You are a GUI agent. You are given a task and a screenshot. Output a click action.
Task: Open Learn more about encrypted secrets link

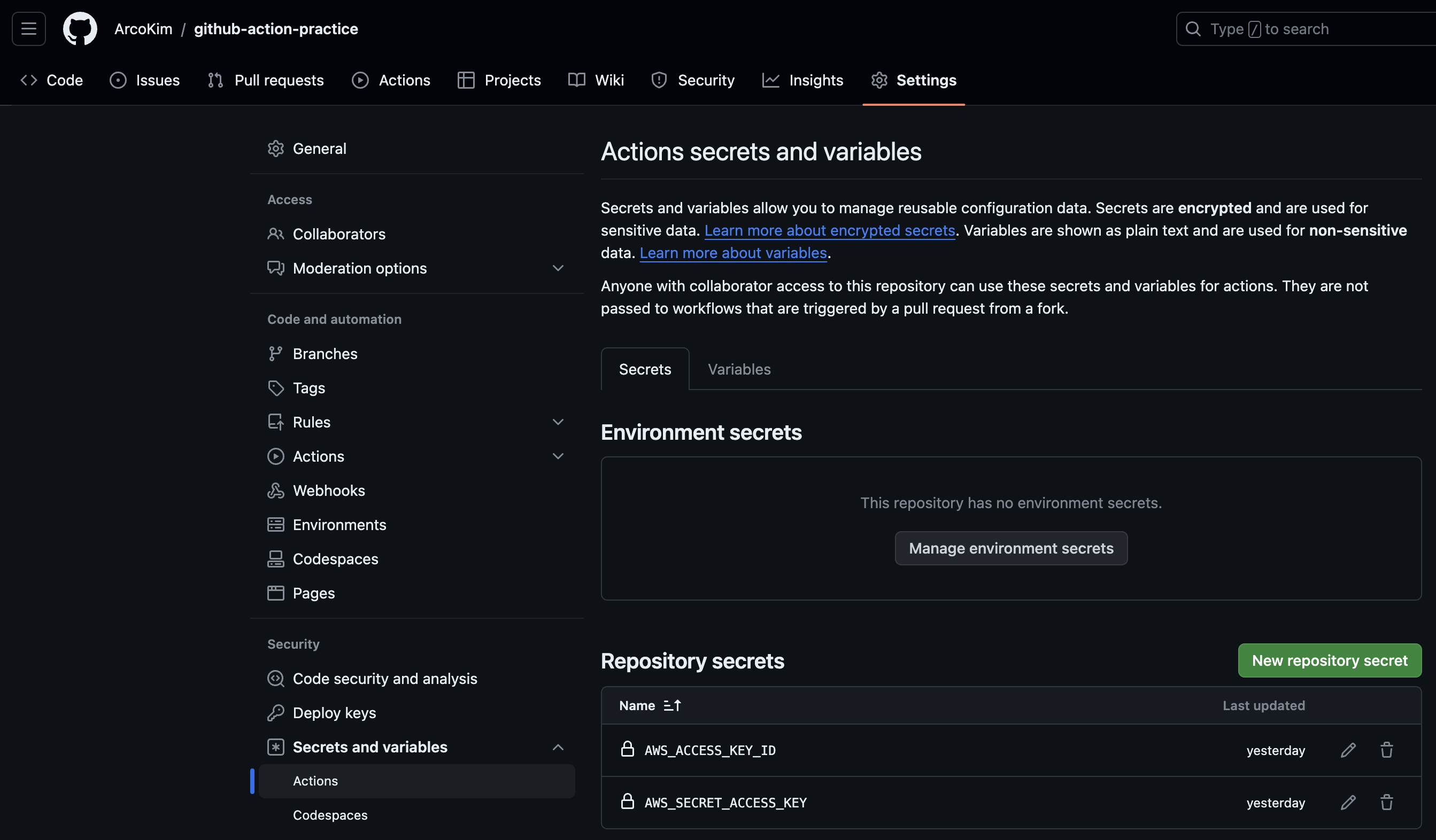tap(829, 231)
